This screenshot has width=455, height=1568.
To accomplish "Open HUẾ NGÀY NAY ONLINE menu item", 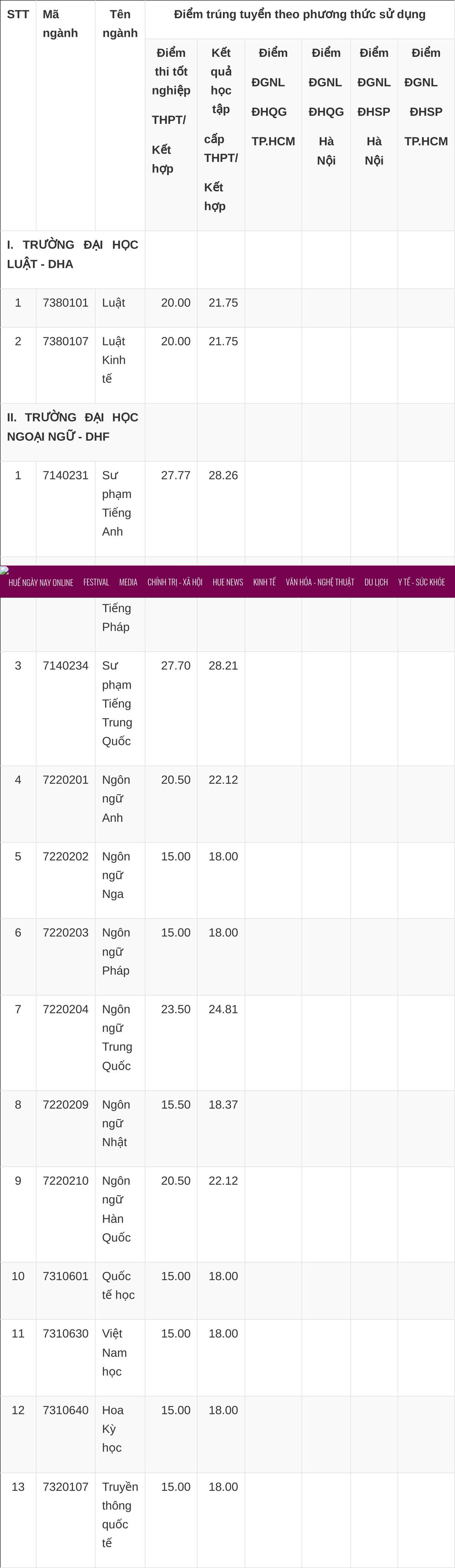I will (x=41, y=582).
